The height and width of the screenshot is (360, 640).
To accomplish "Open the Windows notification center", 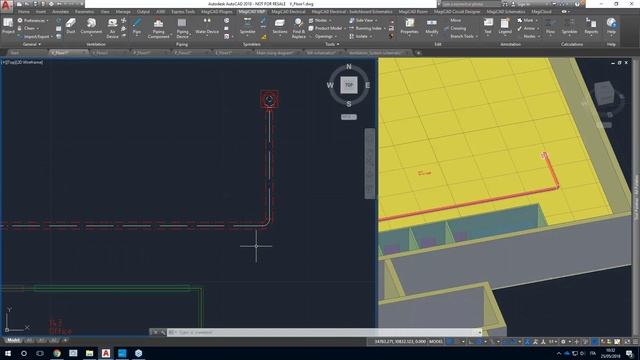I will pyautogui.click(x=629, y=353).
